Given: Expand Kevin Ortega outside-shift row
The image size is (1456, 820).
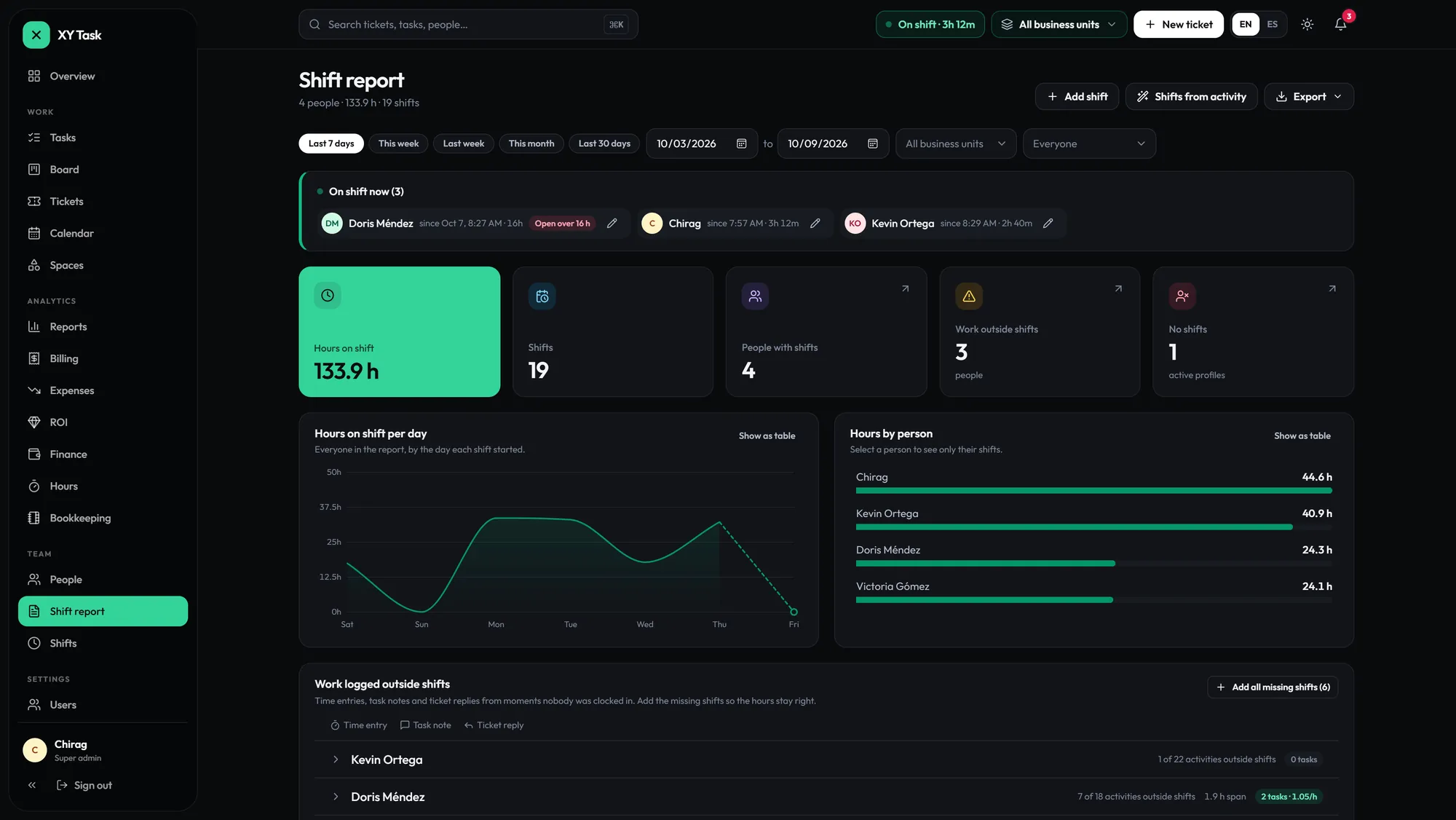Looking at the screenshot, I should 336,760.
